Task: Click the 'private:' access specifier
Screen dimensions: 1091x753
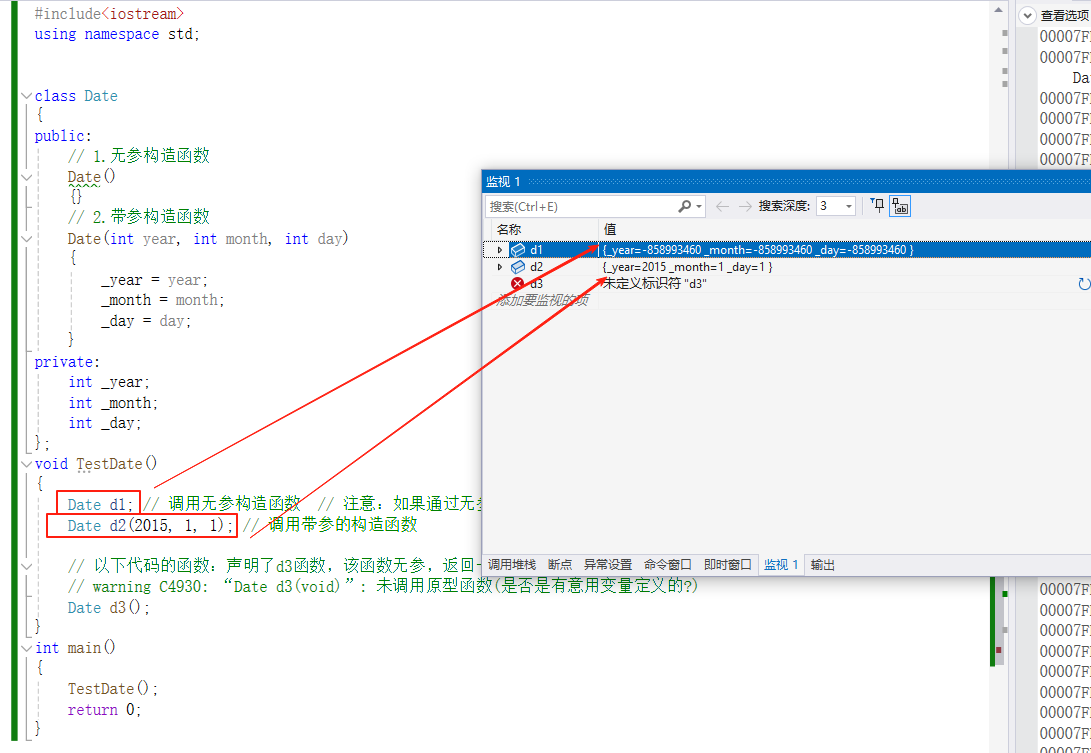Action: [x=67, y=362]
